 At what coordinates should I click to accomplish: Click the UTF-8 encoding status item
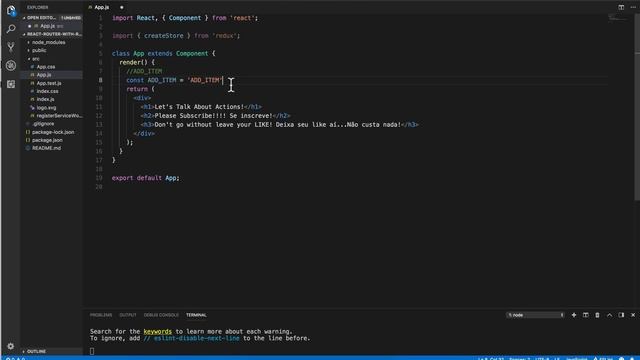point(542,358)
